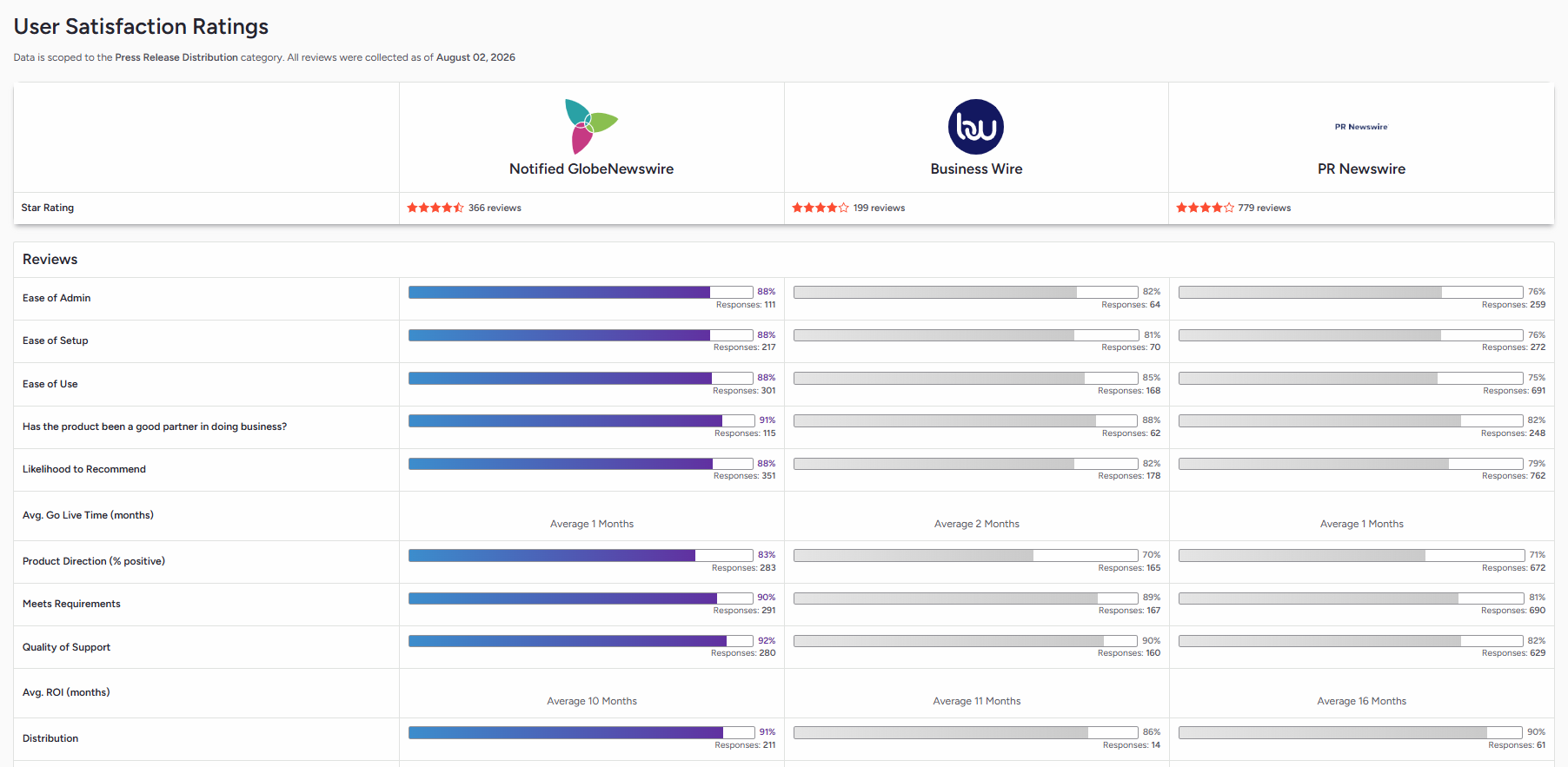Click PR Newswire Ease of Setup bar
1568x767 pixels.
coord(1351,335)
